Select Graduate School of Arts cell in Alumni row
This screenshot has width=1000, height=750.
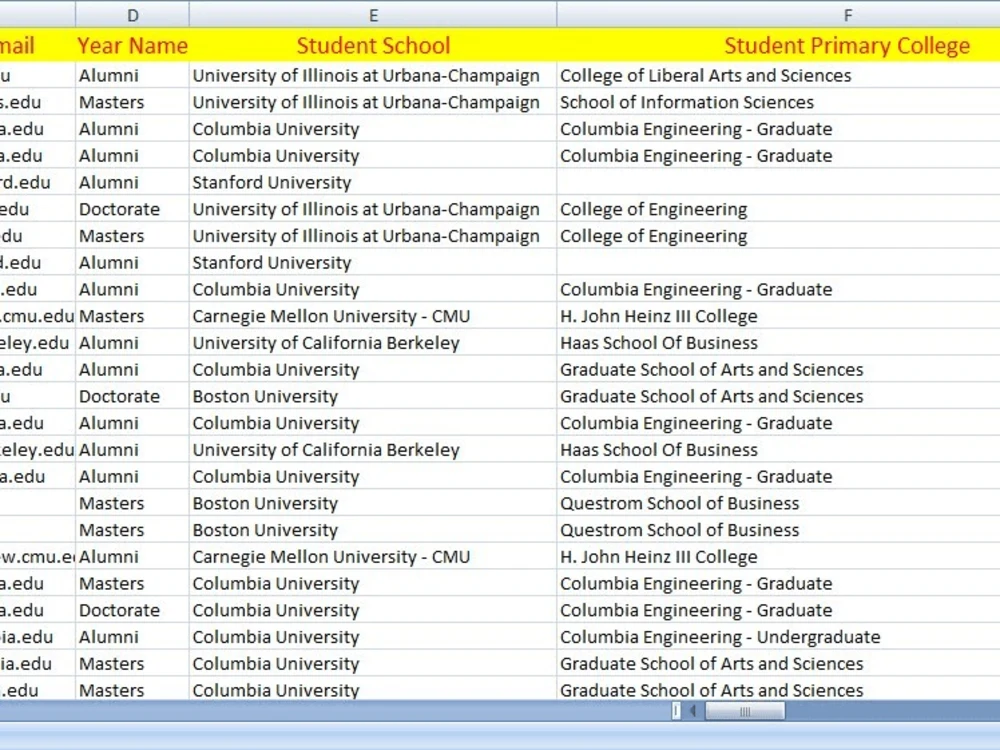click(x=778, y=369)
